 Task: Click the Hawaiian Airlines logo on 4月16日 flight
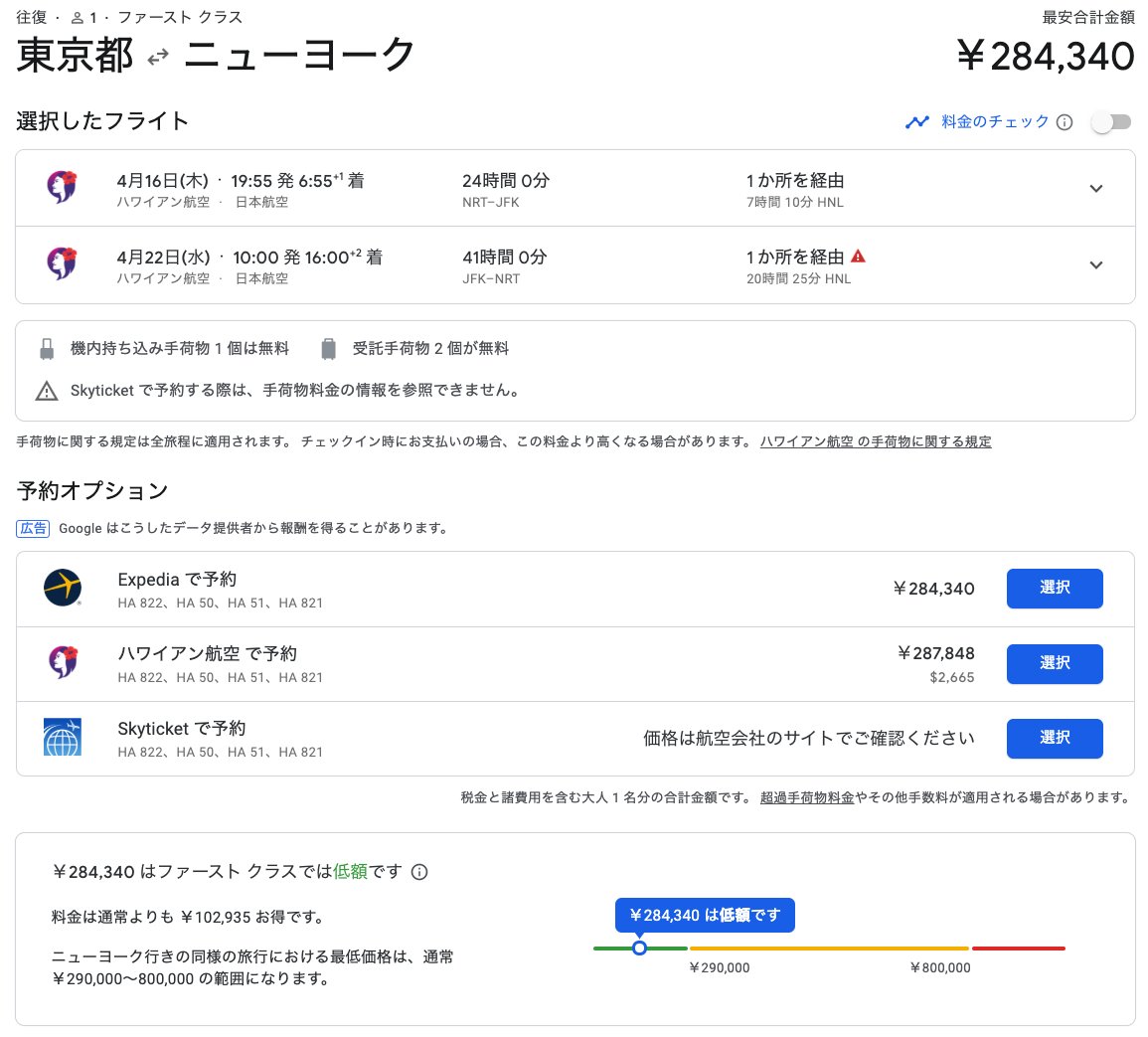coord(63,187)
